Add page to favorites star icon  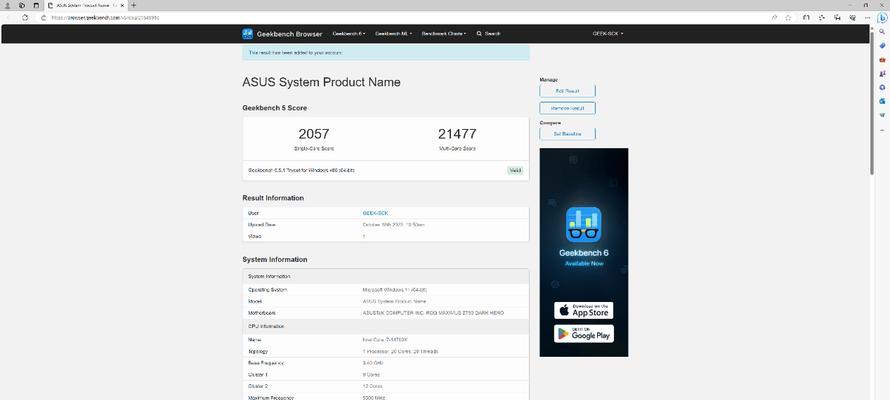tap(788, 18)
